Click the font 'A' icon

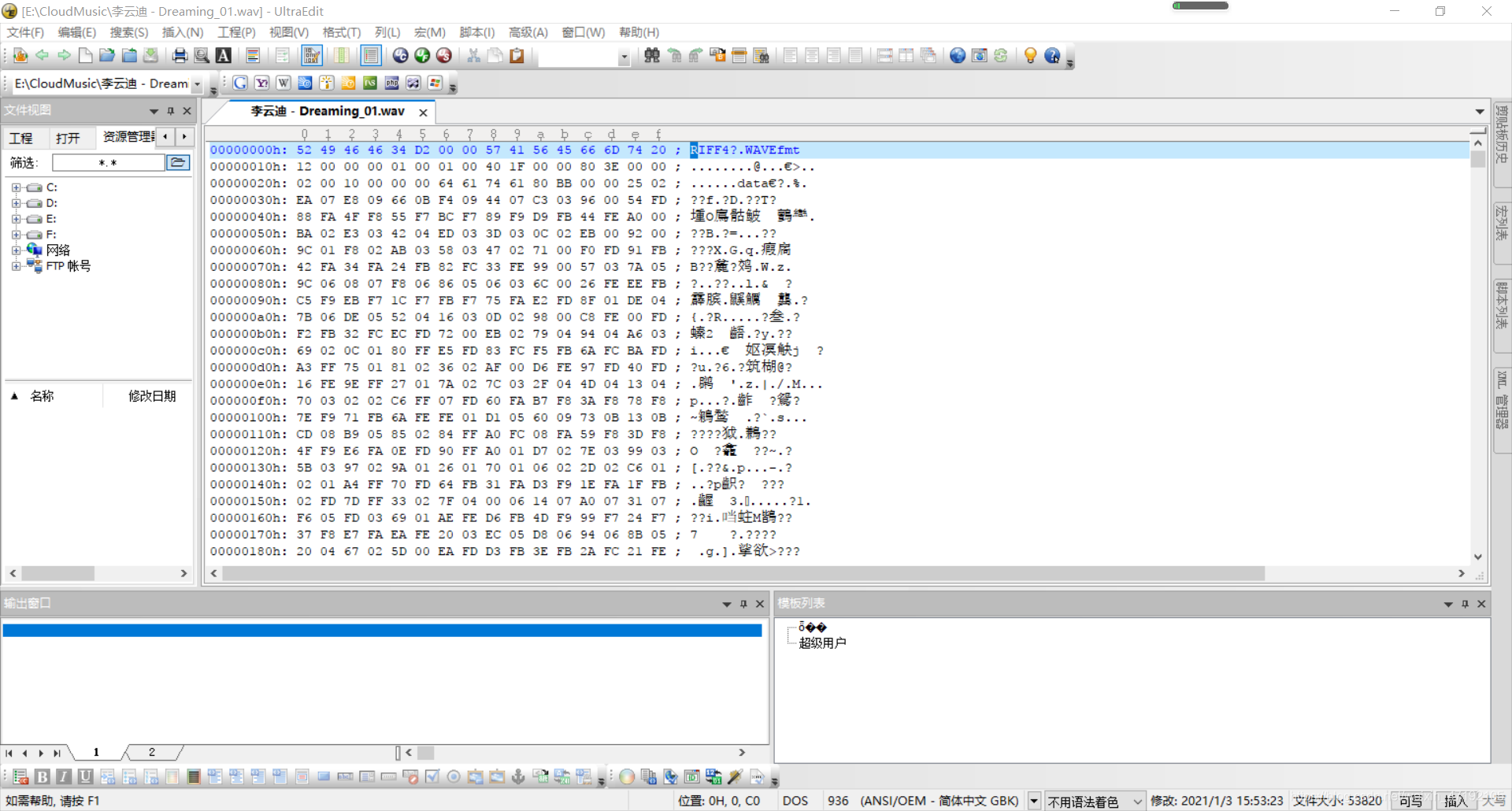point(224,55)
